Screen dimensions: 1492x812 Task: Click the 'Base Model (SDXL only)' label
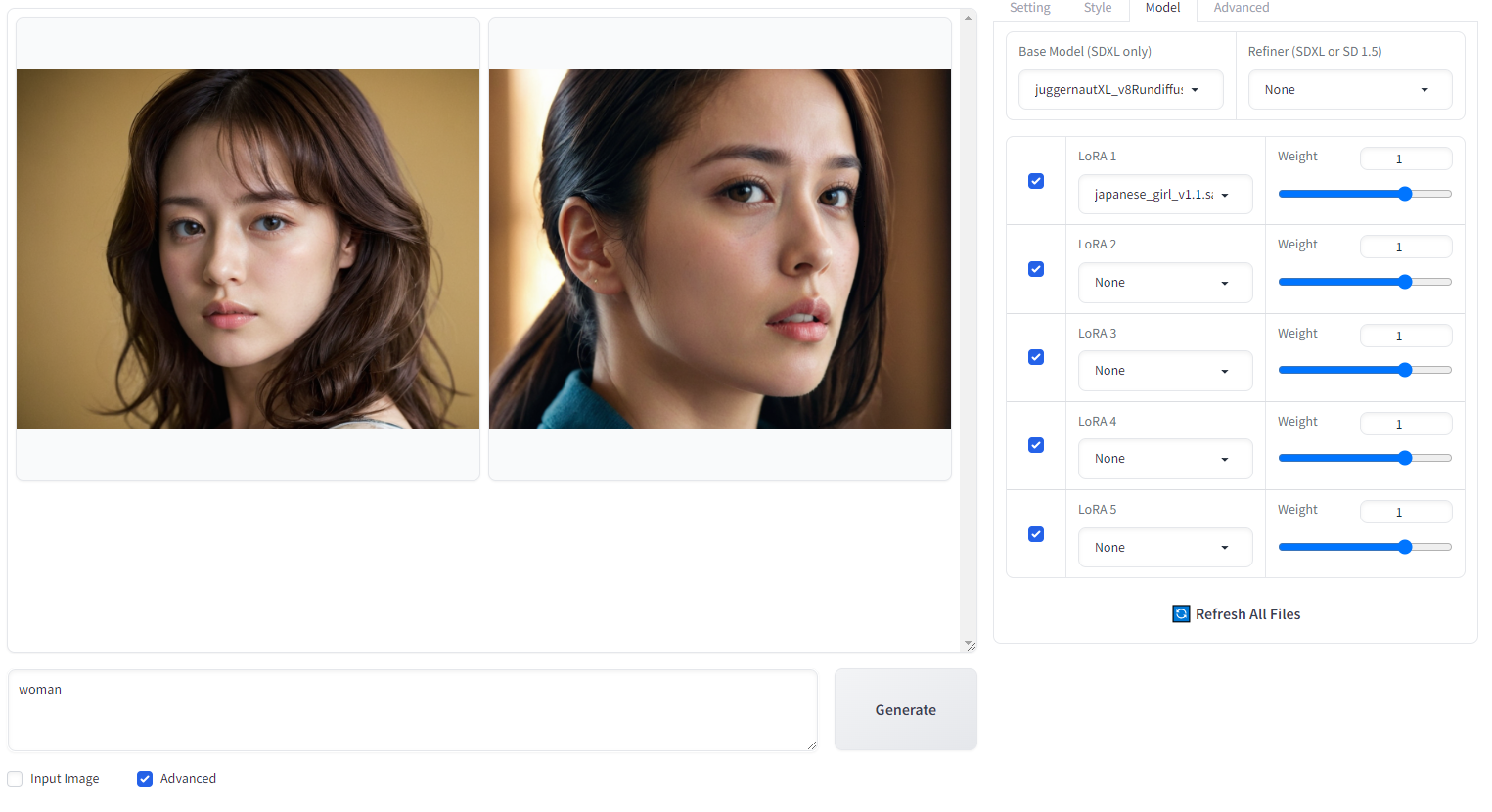[x=1085, y=51]
